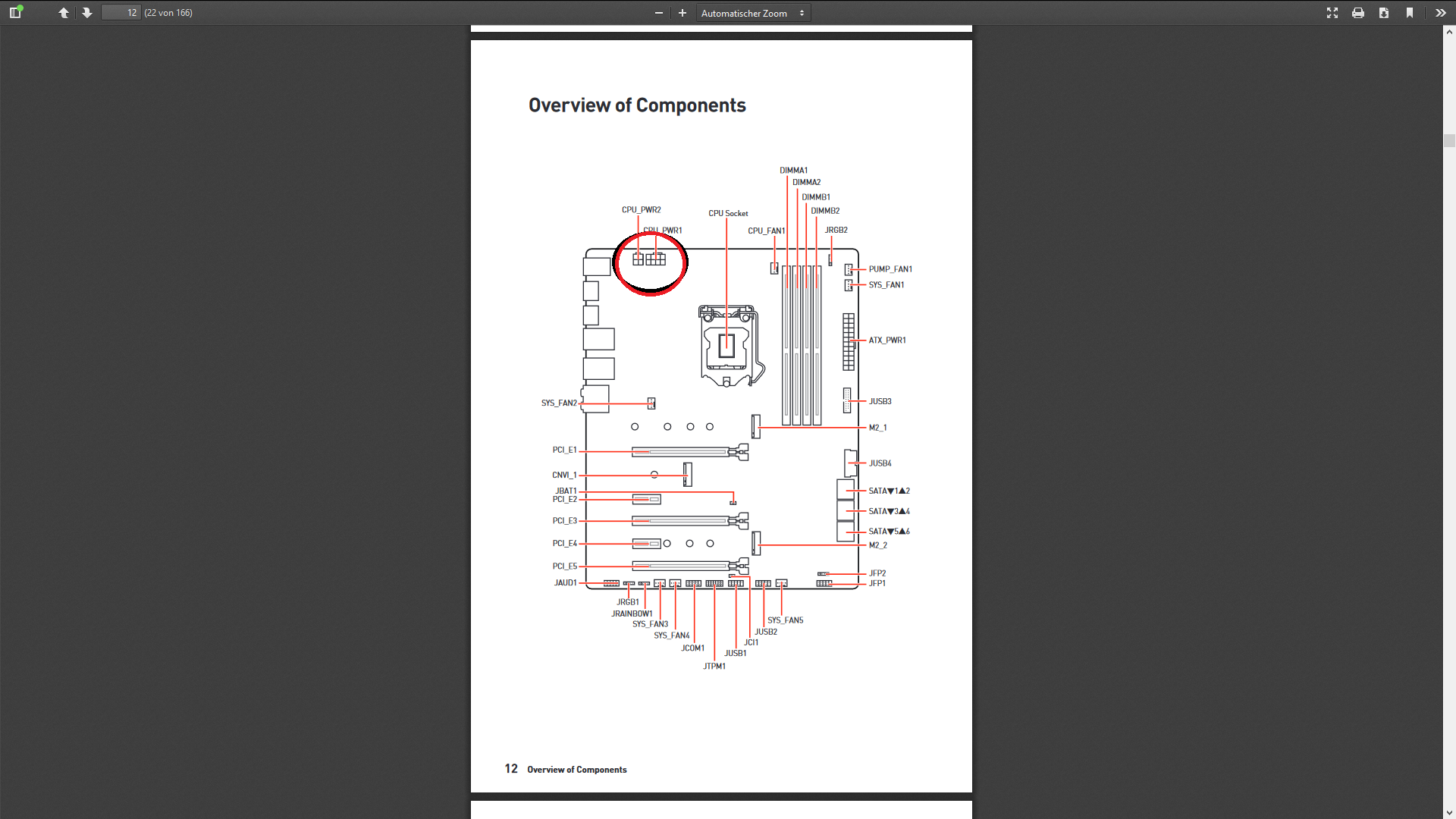
Task: Click the page number input field
Action: 121,13
